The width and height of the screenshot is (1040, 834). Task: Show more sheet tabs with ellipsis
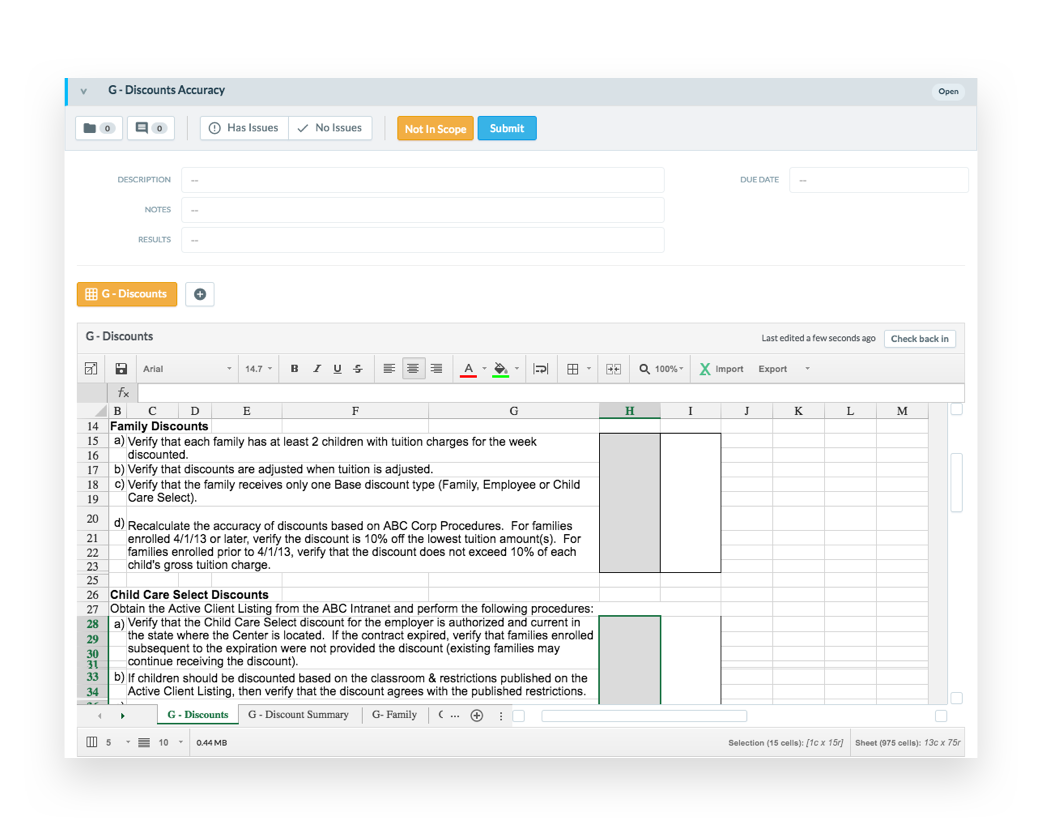(455, 715)
